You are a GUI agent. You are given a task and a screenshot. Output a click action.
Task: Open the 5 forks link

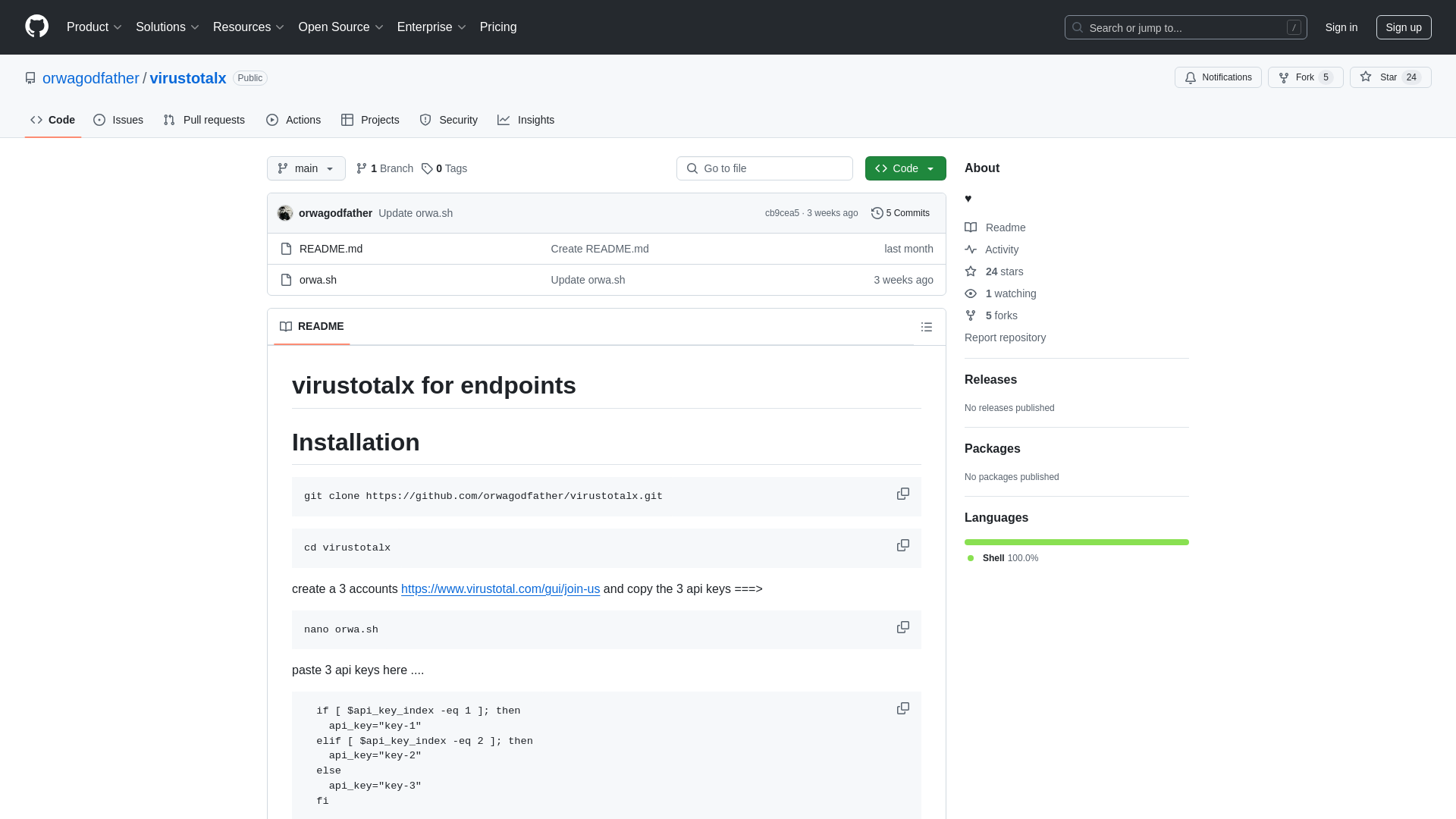pos(991,315)
